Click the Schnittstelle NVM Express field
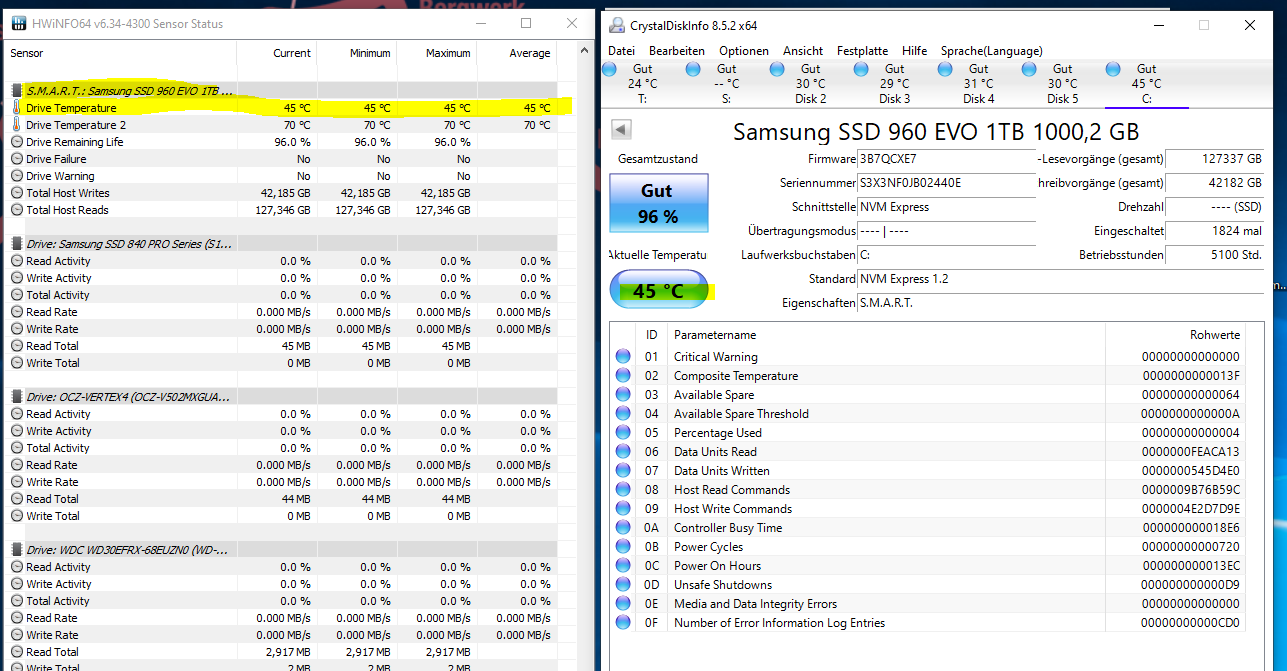 [946, 207]
